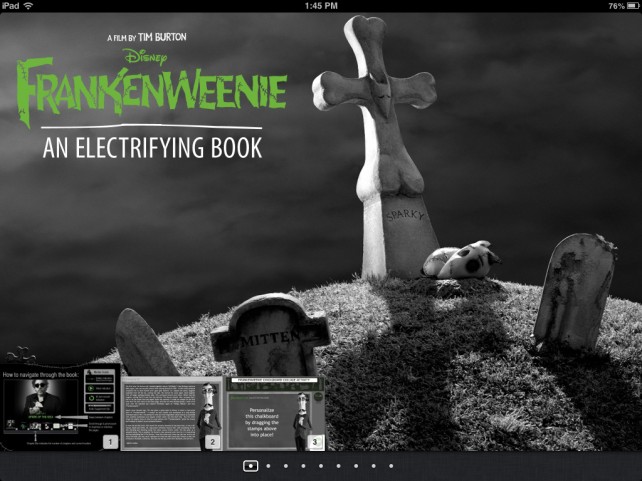Open the 'How to navigate' page thumbnail

click(60, 407)
